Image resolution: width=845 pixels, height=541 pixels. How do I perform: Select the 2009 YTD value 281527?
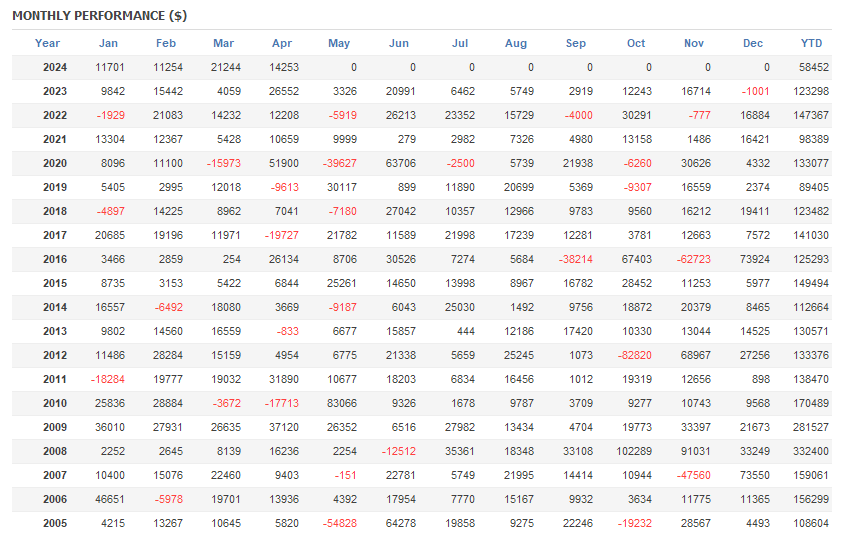[x=811, y=427]
